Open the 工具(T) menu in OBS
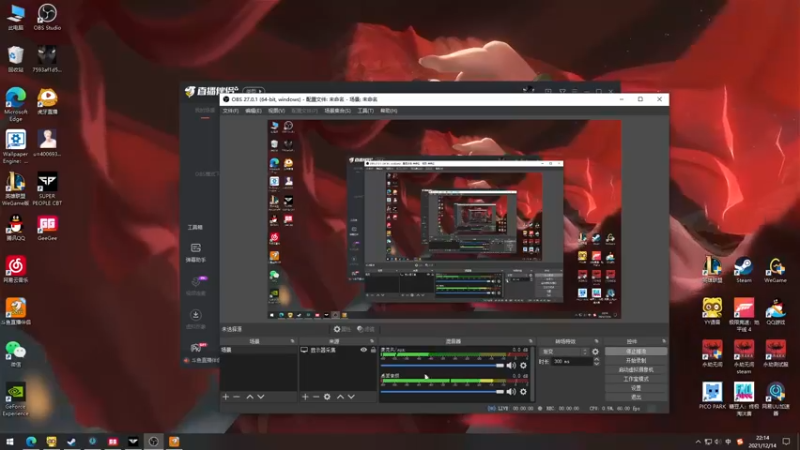 365,111
